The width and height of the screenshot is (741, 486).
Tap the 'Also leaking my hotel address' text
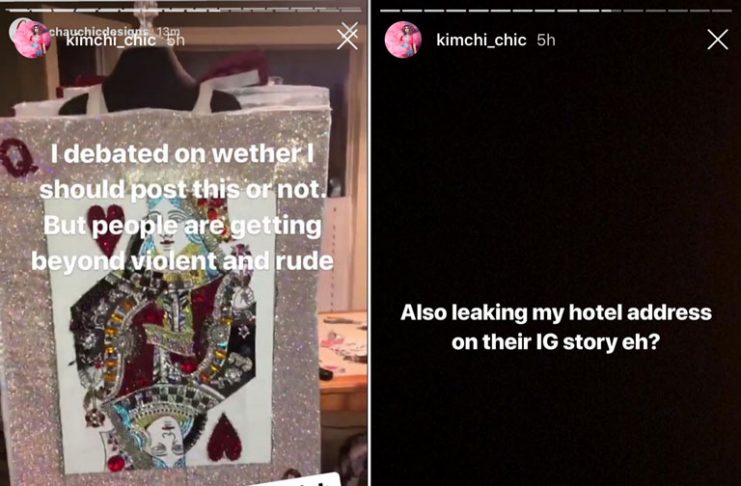tap(556, 313)
